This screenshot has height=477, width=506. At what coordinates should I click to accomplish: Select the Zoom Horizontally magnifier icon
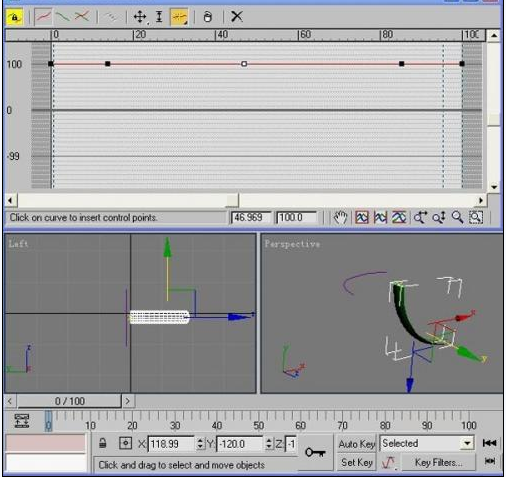pos(420,218)
